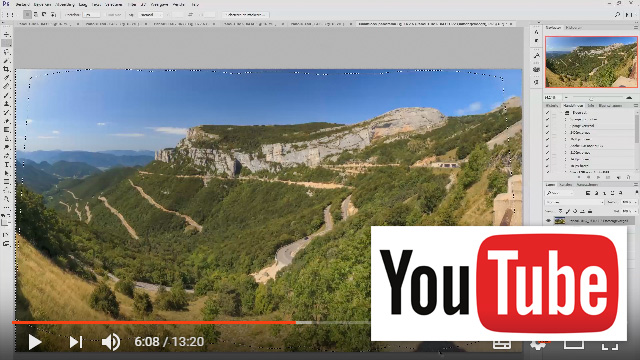Open the Actions panel menu

pos(636,105)
